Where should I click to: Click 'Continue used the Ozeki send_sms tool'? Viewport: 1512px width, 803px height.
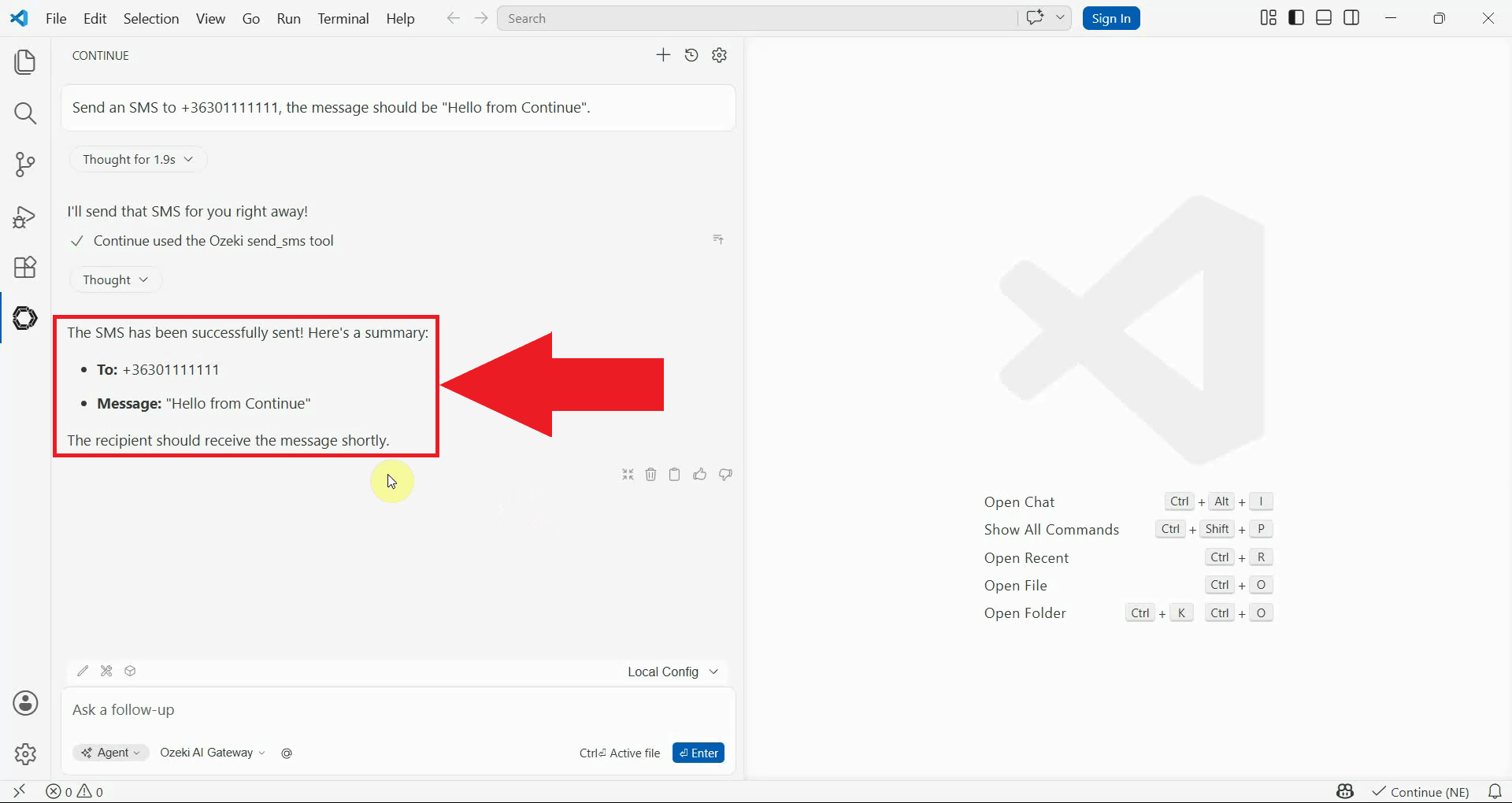(x=213, y=241)
